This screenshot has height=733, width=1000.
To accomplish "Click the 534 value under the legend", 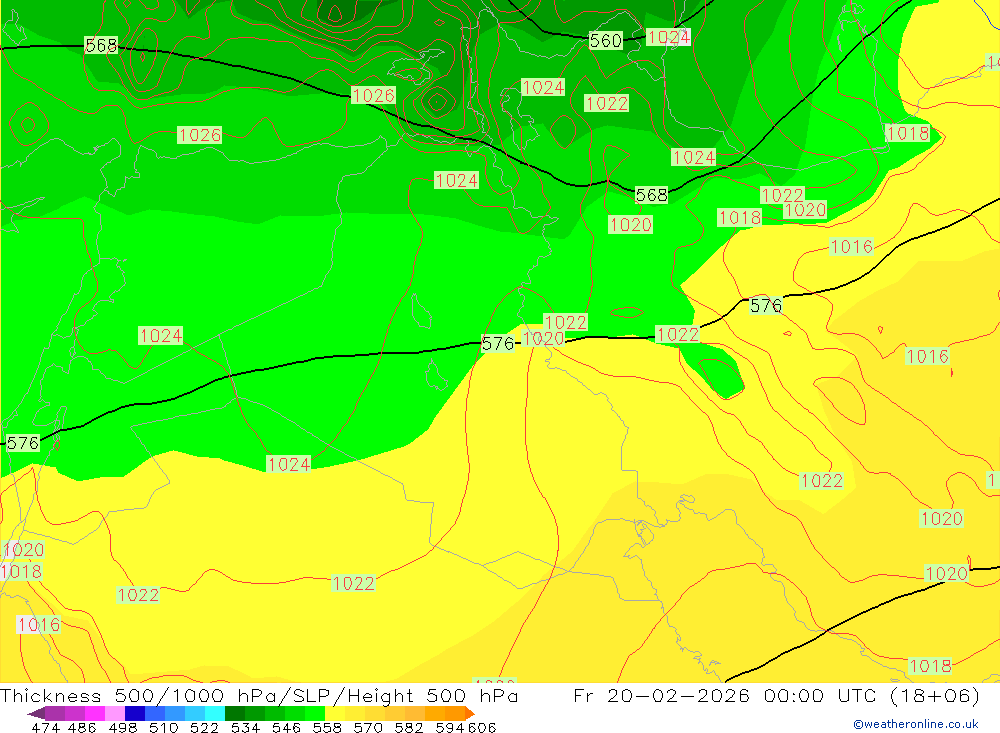I will [245, 727].
